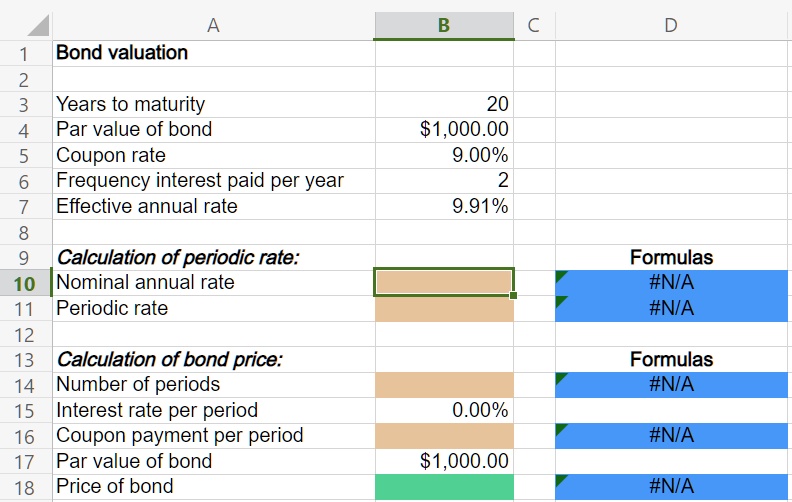Select column D header

[671, 25]
